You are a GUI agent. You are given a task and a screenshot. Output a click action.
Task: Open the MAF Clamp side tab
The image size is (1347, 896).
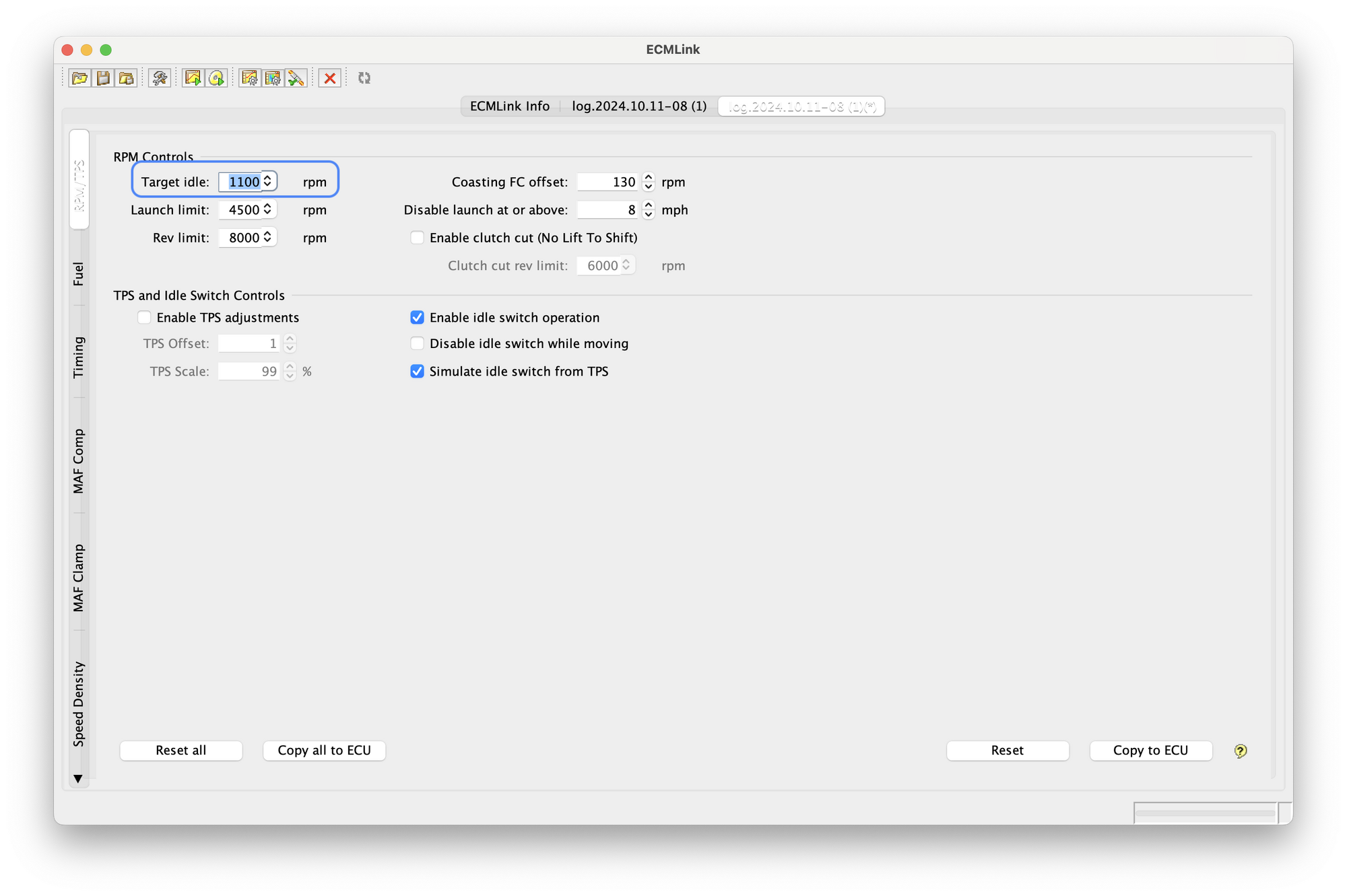point(79,578)
